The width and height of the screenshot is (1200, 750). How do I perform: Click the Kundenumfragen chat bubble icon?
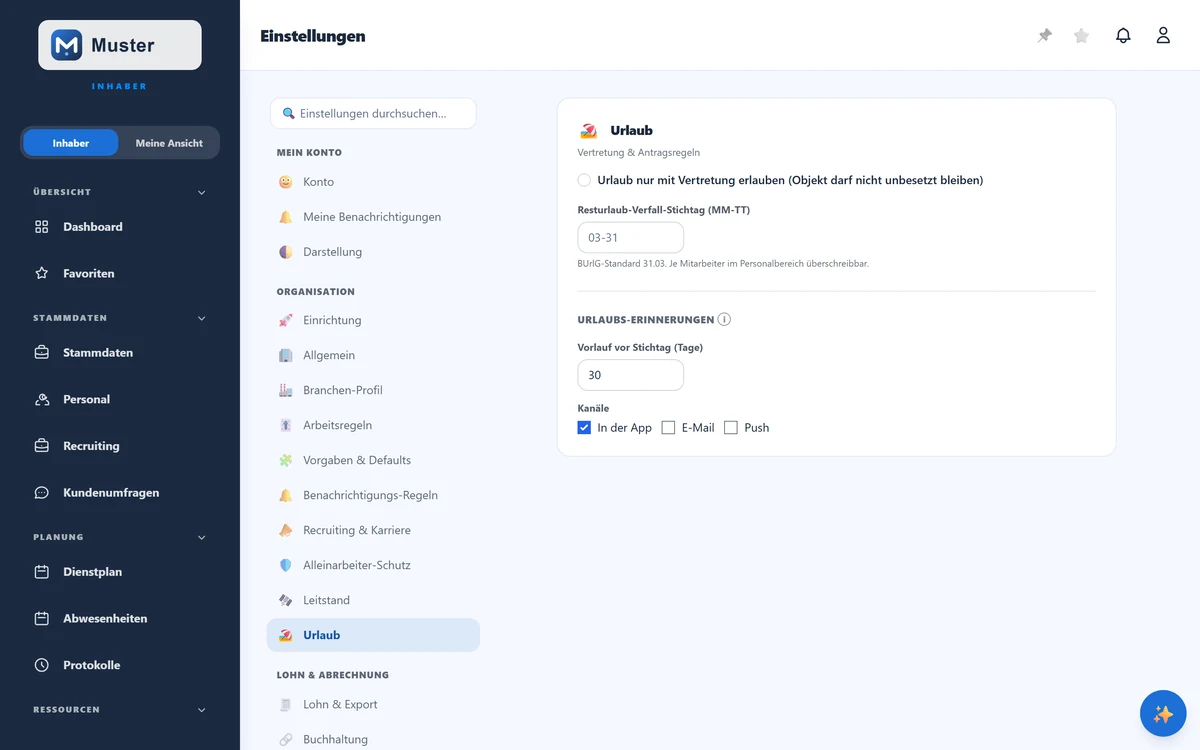(42, 493)
